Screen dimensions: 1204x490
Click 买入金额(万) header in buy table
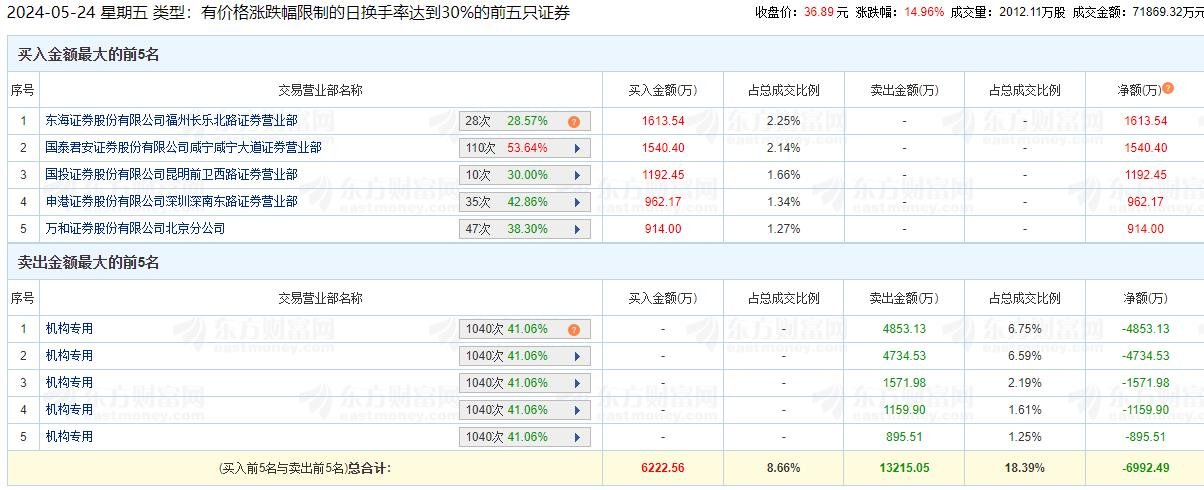click(x=662, y=90)
